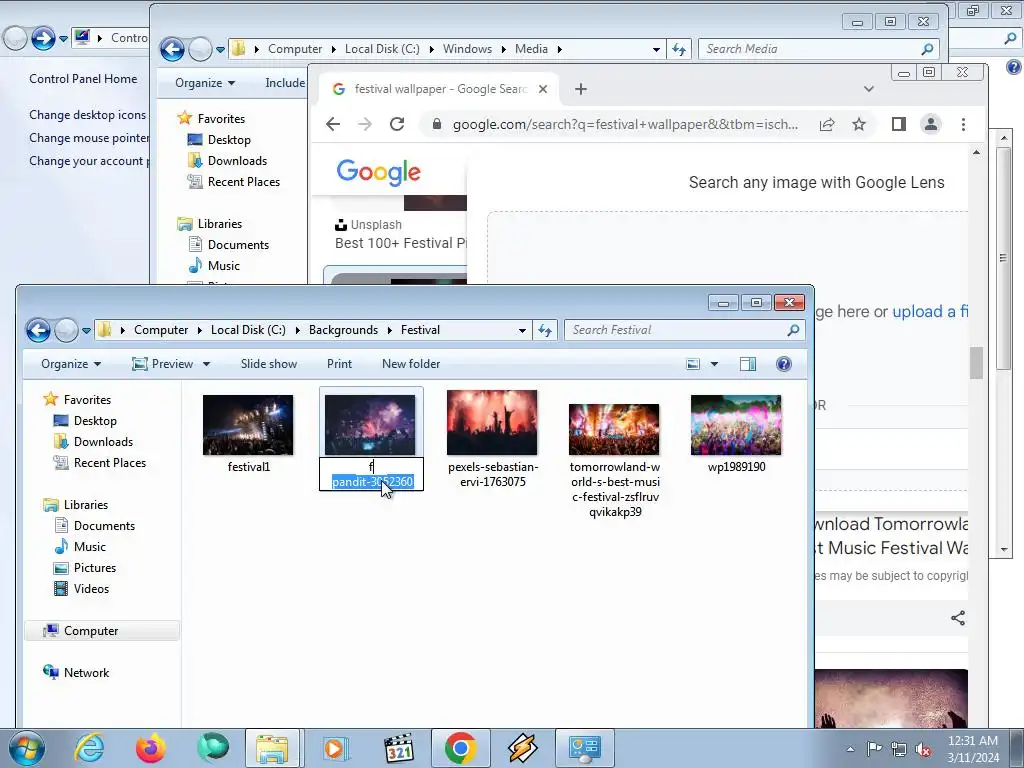Click Slide show in the toolbar
This screenshot has height=768, width=1024.
268,364
